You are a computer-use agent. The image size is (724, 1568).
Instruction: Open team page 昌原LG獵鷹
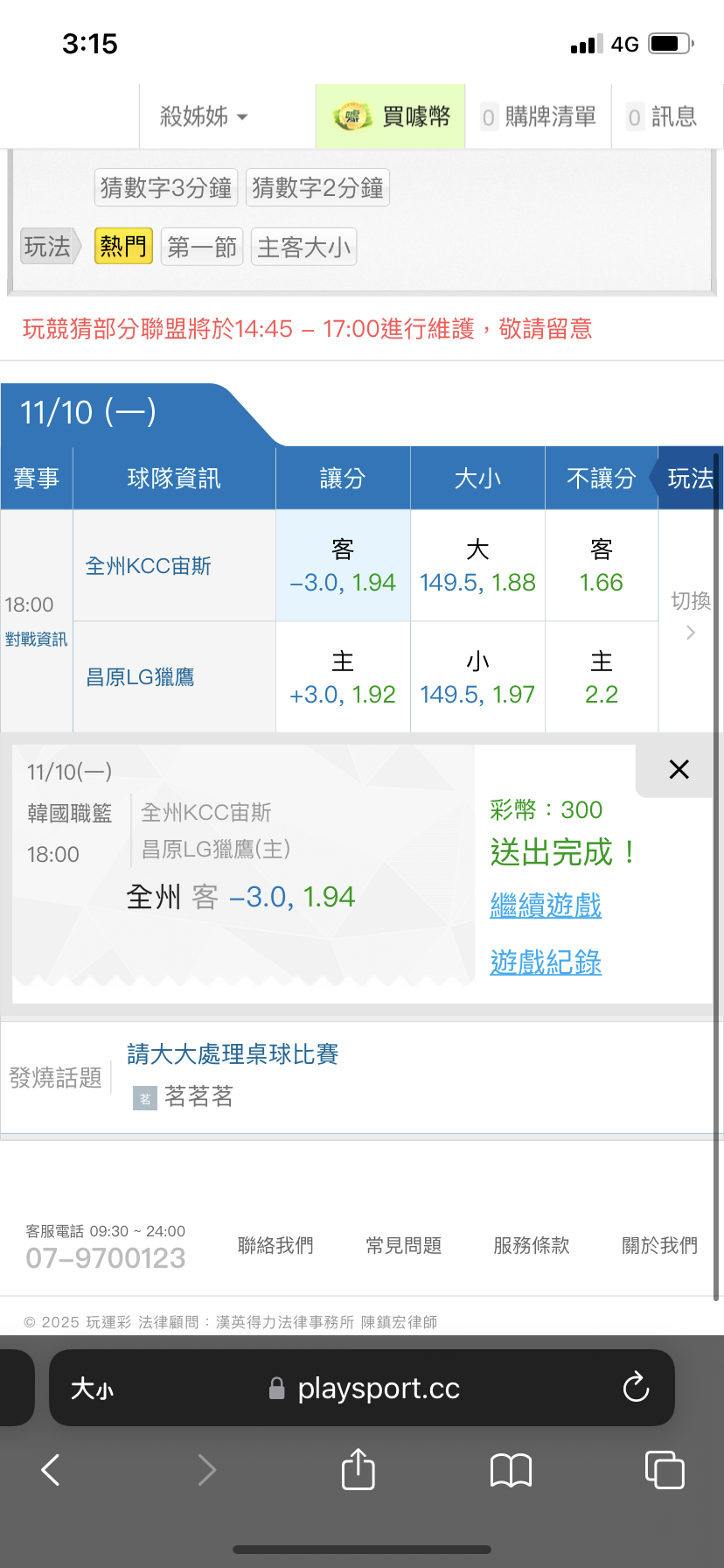[x=140, y=677]
